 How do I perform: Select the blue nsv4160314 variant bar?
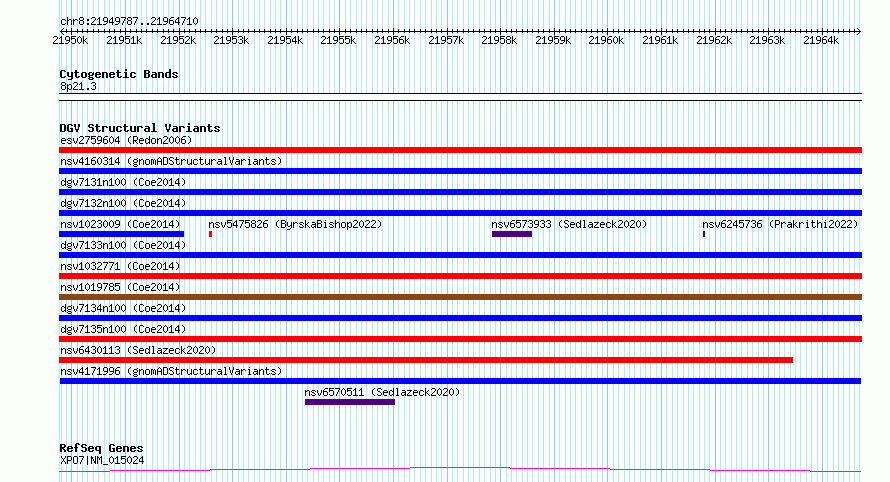(x=460, y=171)
